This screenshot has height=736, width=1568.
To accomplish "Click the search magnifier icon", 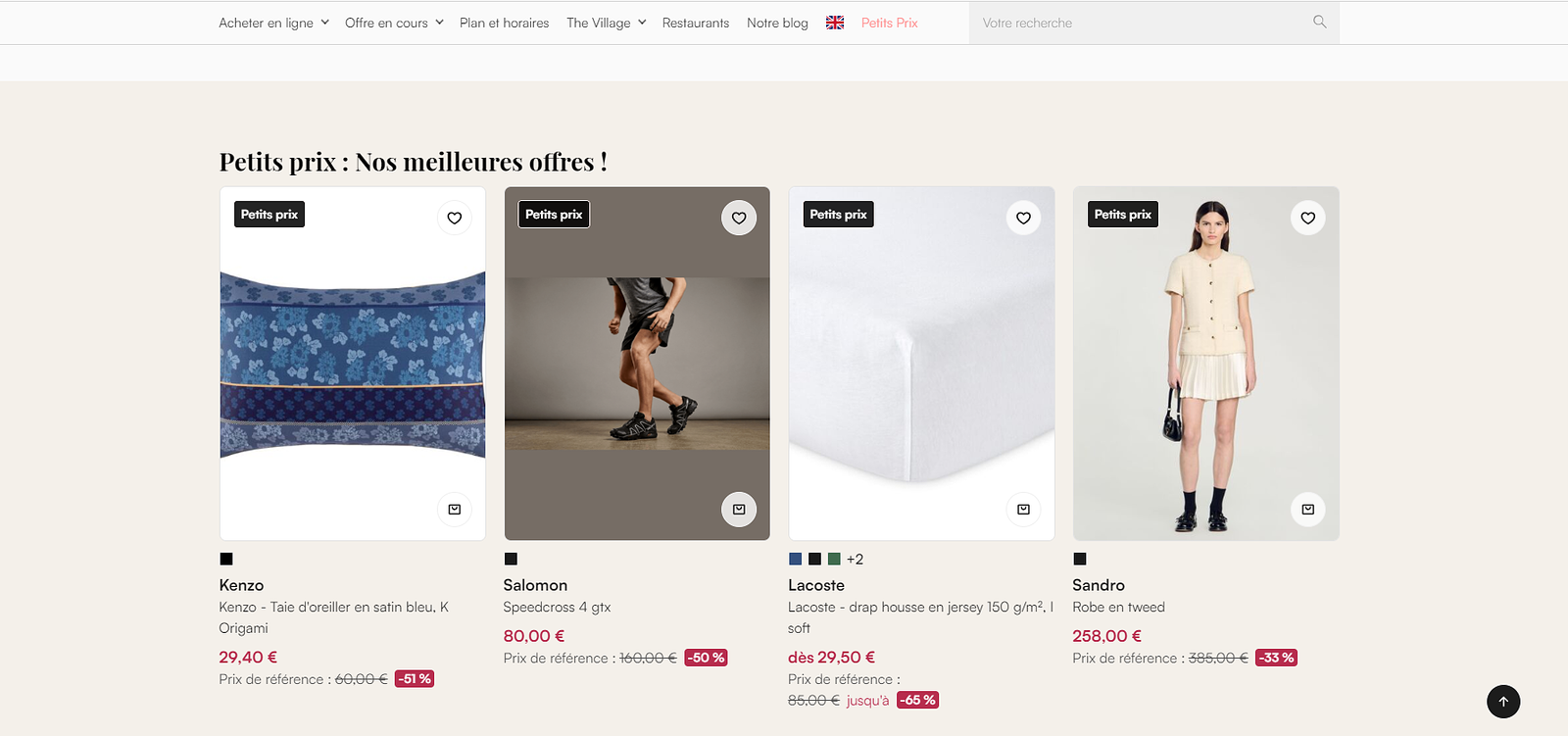I will tap(1320, 22).
